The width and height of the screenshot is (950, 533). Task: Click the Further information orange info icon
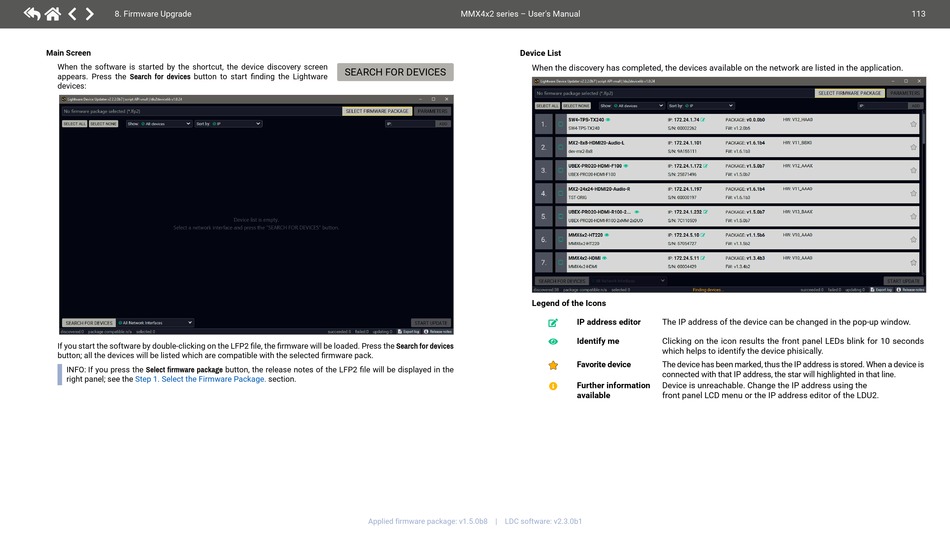point(553,386)
